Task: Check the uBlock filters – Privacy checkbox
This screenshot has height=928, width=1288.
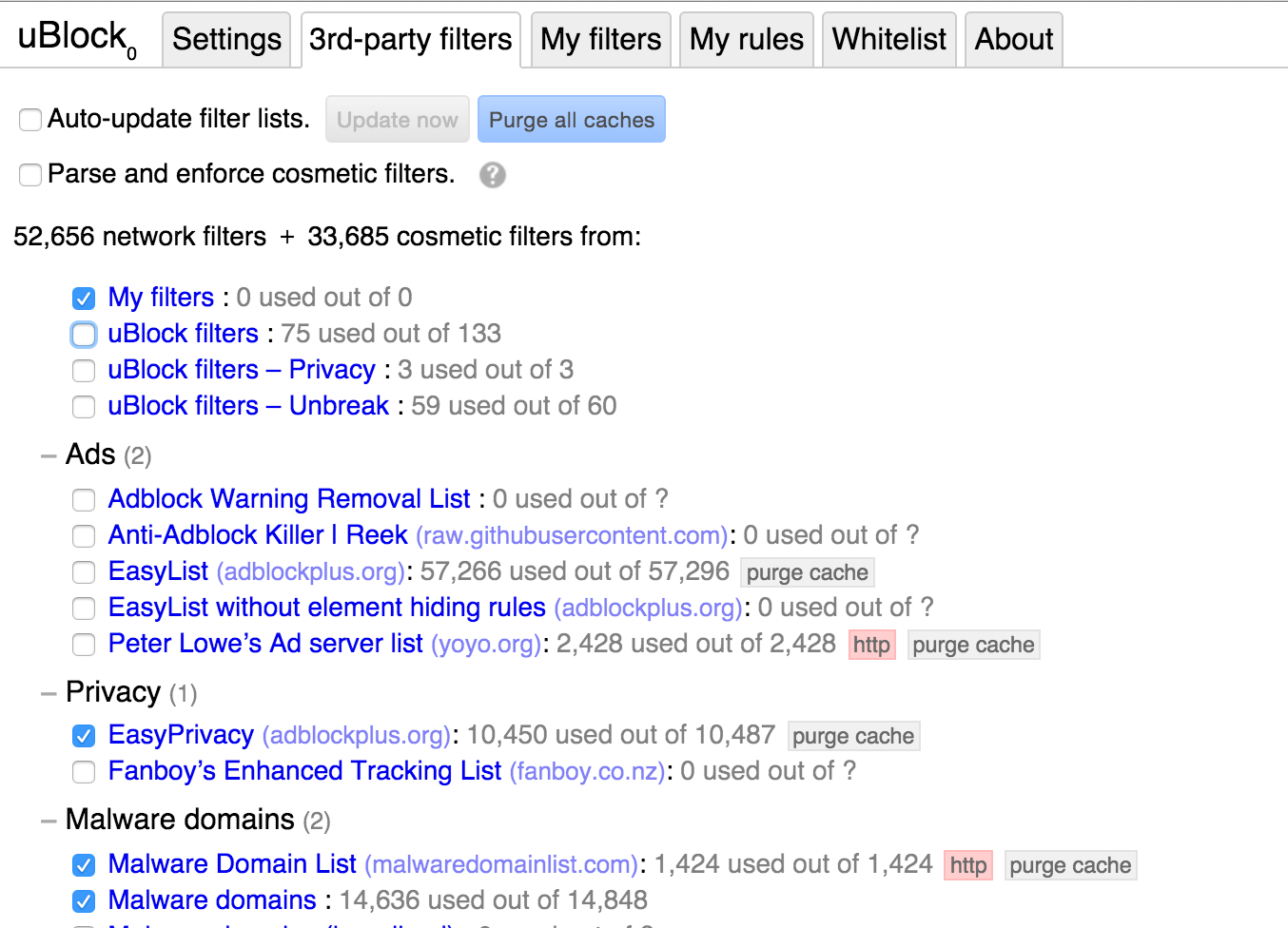Action: click(x=84, y=371)
